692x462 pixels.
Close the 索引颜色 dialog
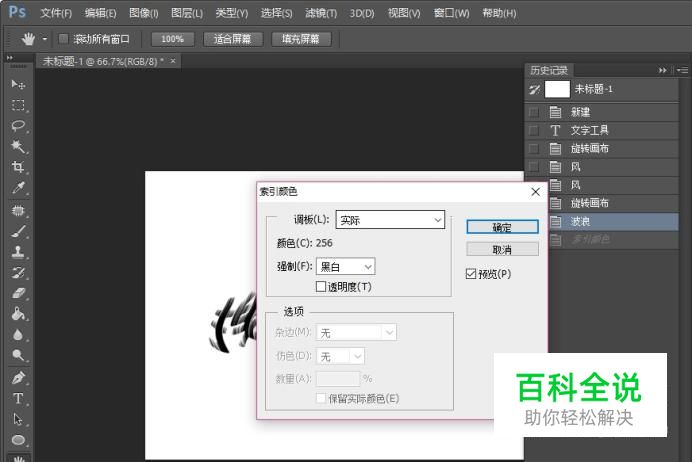point(535,192)
